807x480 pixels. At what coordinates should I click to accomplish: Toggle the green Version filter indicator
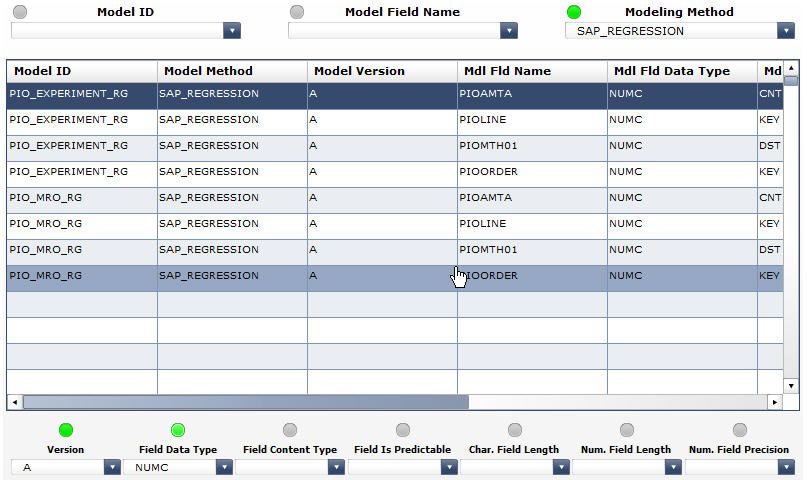click(x=66, y=430)
